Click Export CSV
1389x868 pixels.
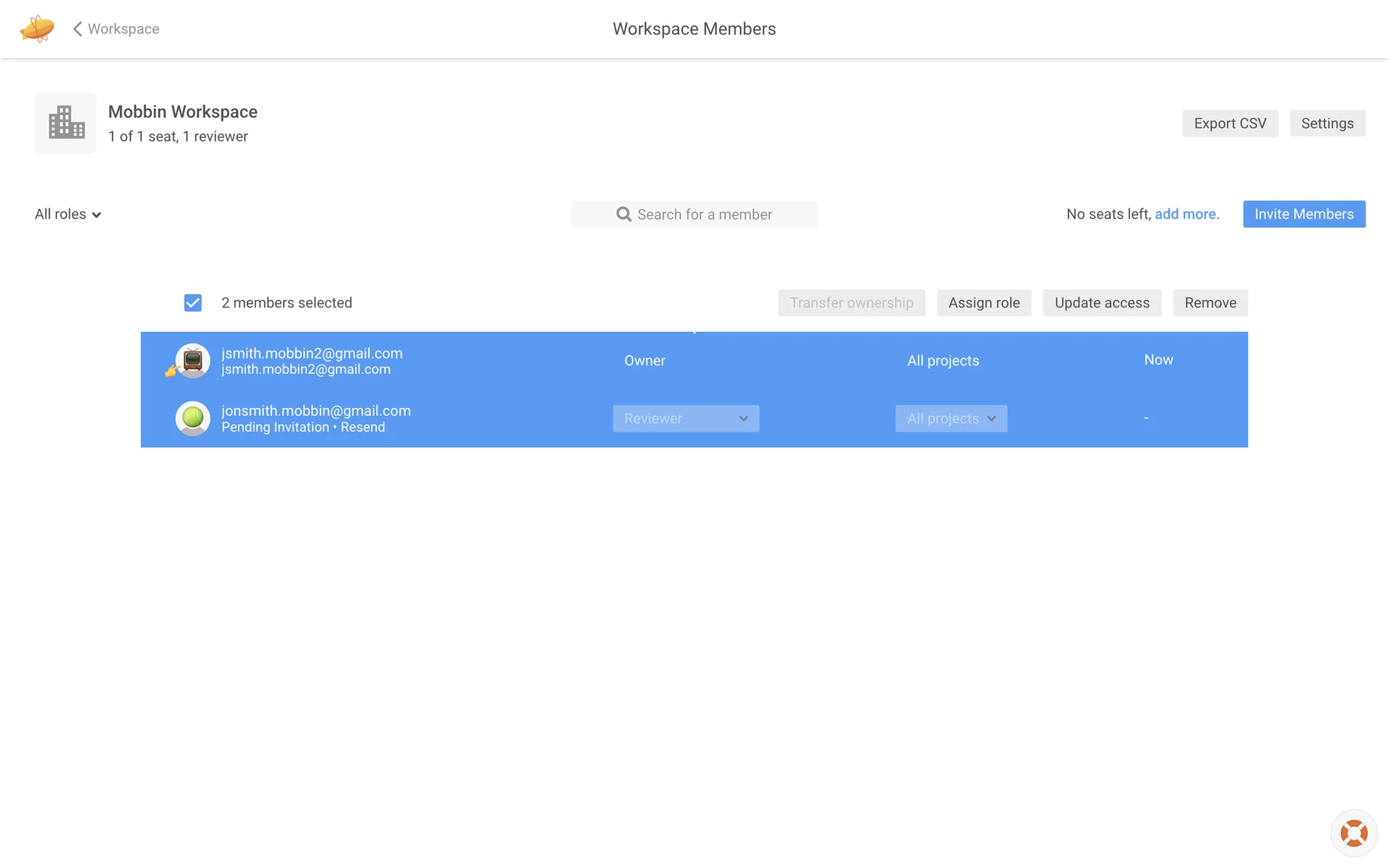point(1229,124)
